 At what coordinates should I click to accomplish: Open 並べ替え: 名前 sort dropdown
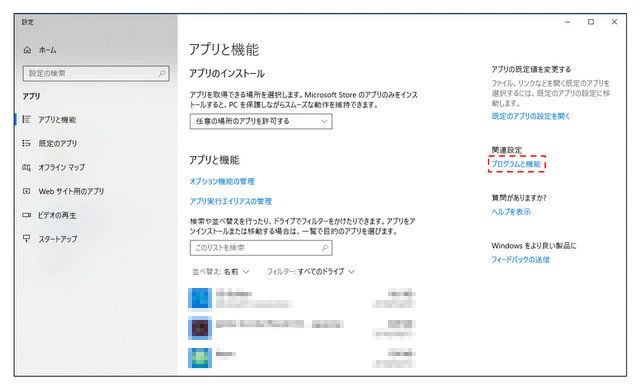[220, 271]
